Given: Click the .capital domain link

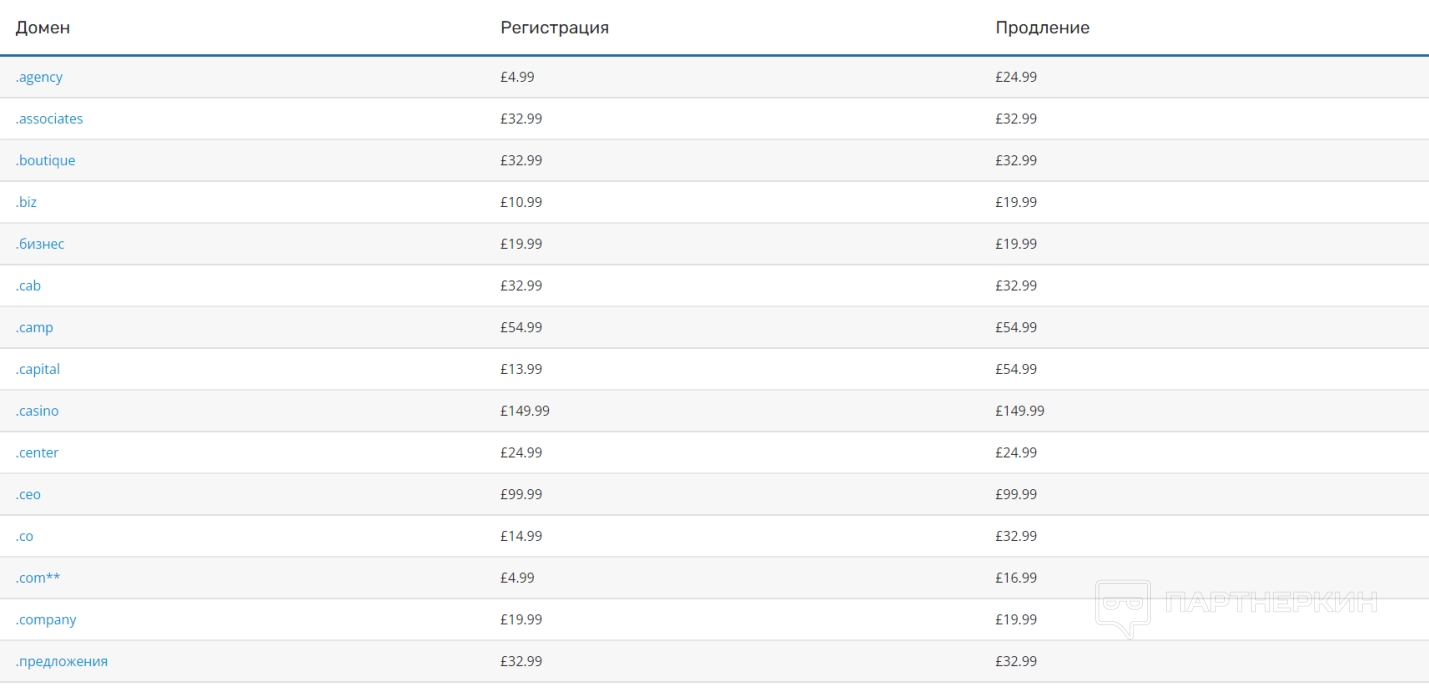Looking at the screenshot, I should [x=38, y=369].
